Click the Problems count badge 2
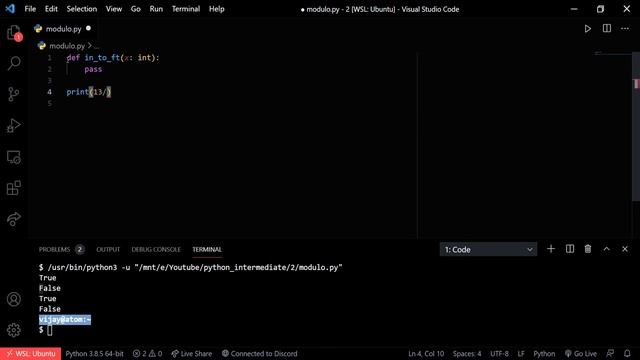This screenshot has width=640, height=360. pos(80,249)
